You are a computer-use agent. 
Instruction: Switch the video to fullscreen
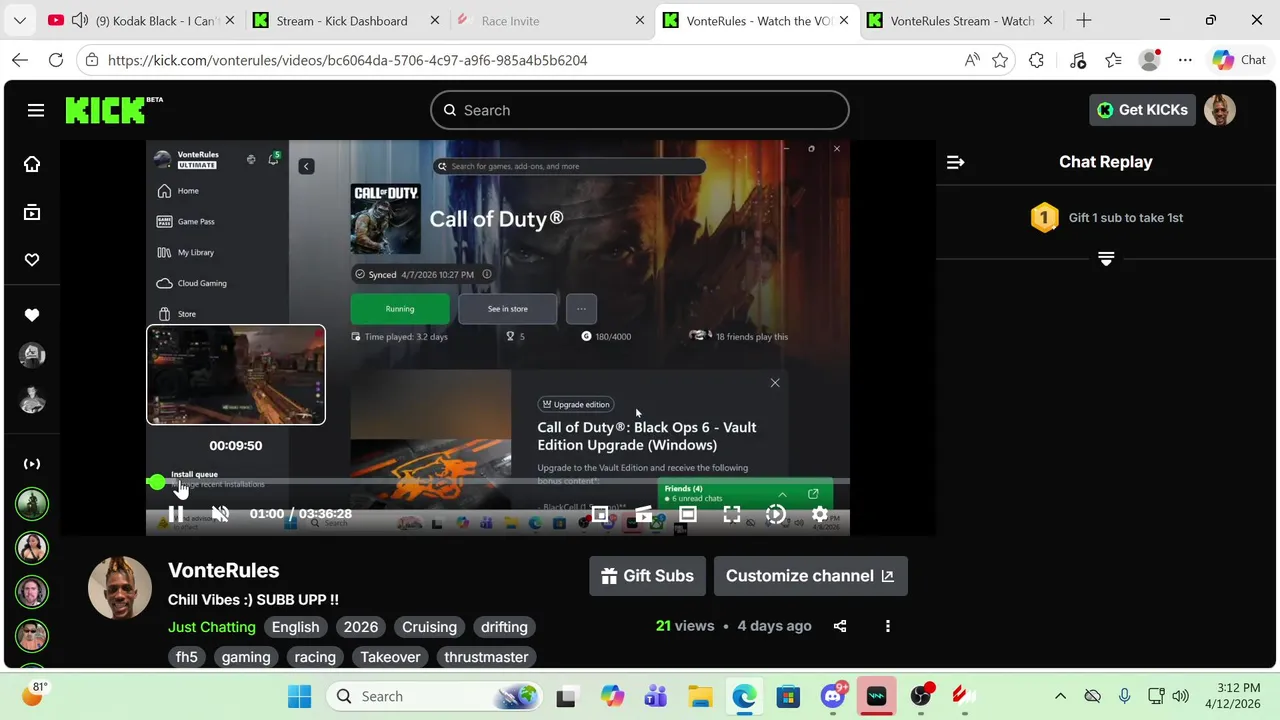click(732, 514)
